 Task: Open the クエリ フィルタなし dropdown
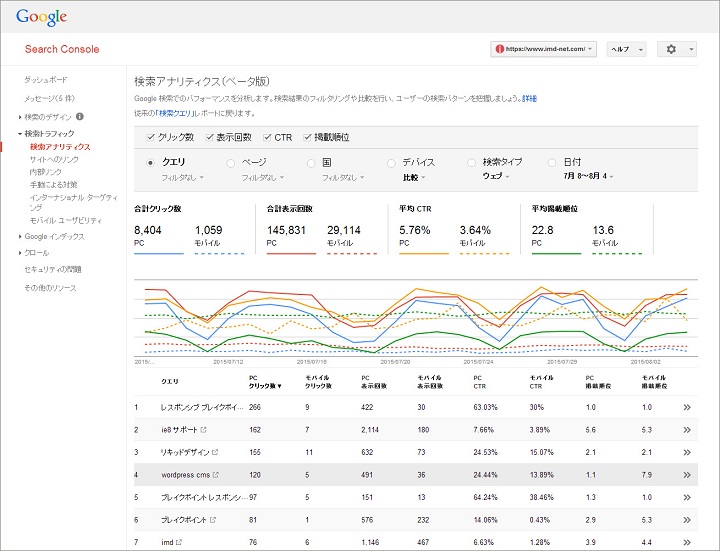(182, 178)
